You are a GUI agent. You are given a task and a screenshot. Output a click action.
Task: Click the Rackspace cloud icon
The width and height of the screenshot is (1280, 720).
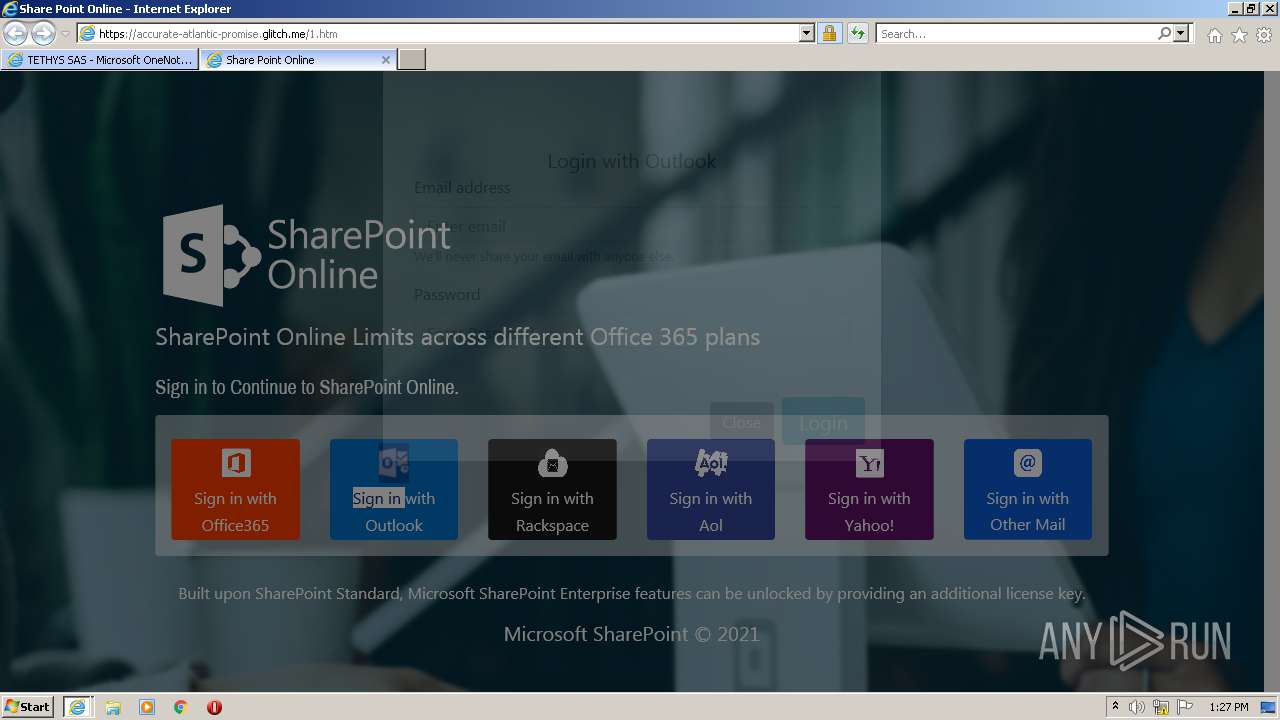(553, 463)
